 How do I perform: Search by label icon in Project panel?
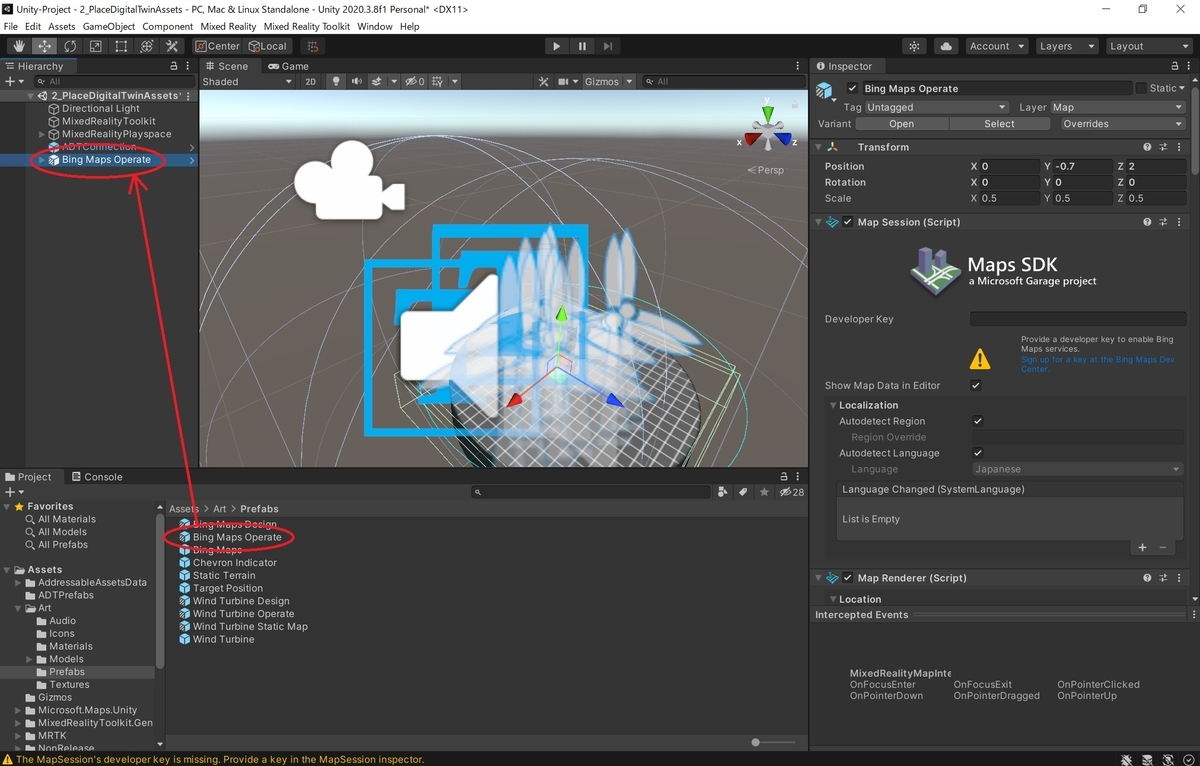743,492
